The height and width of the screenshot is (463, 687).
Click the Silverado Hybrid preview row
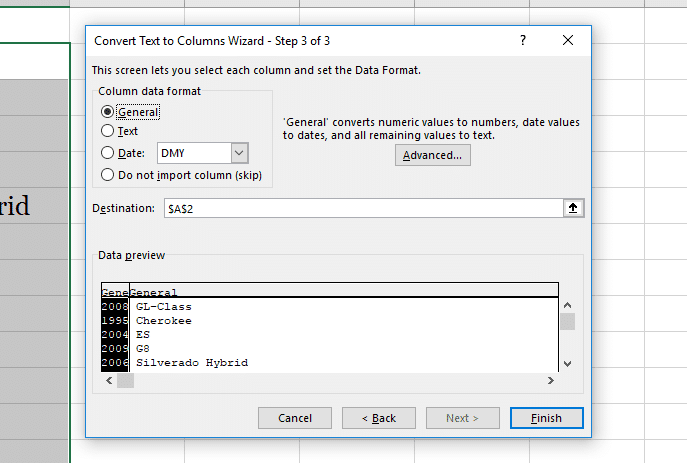click(192, 362)
